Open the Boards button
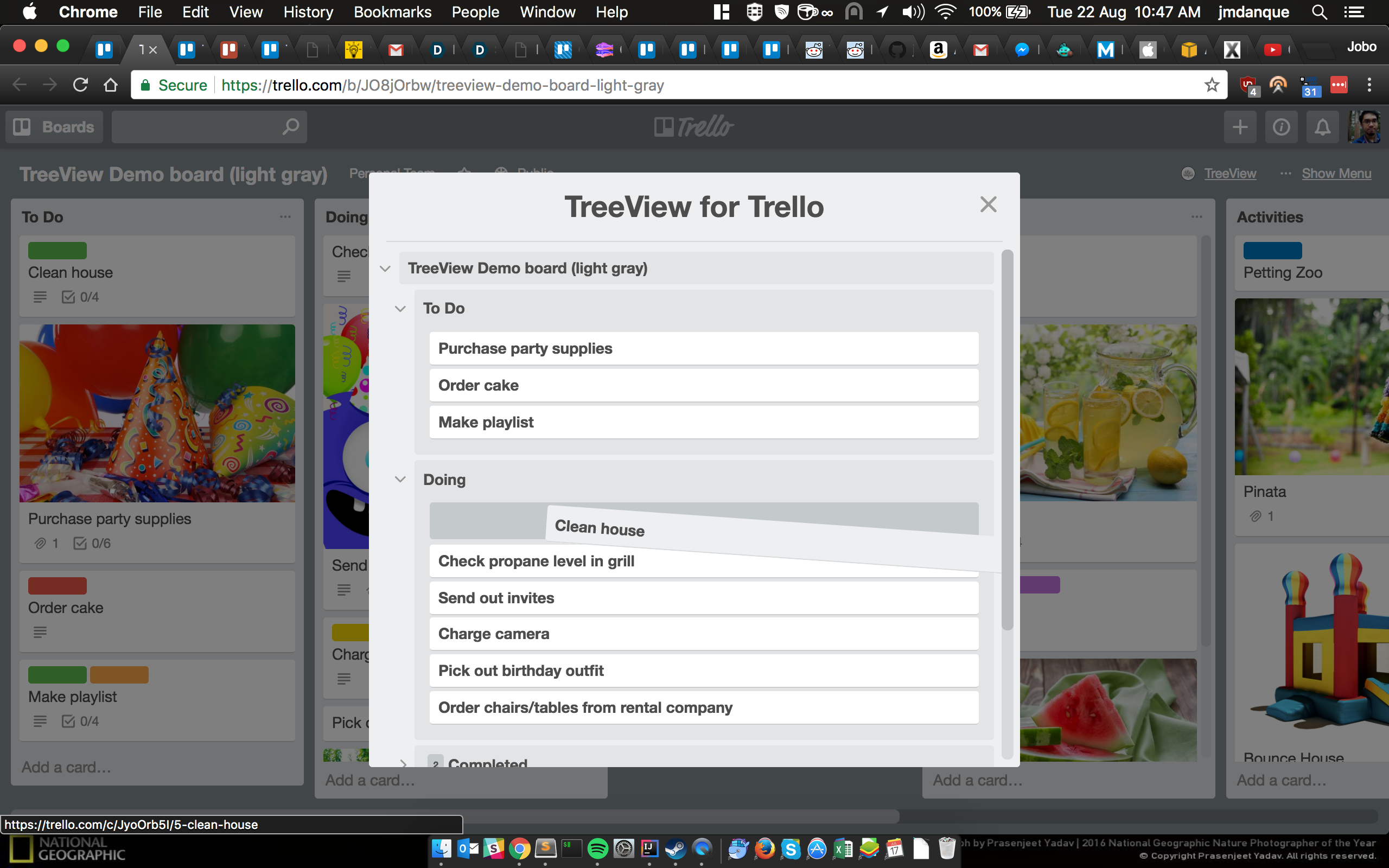 coord(54,127)
